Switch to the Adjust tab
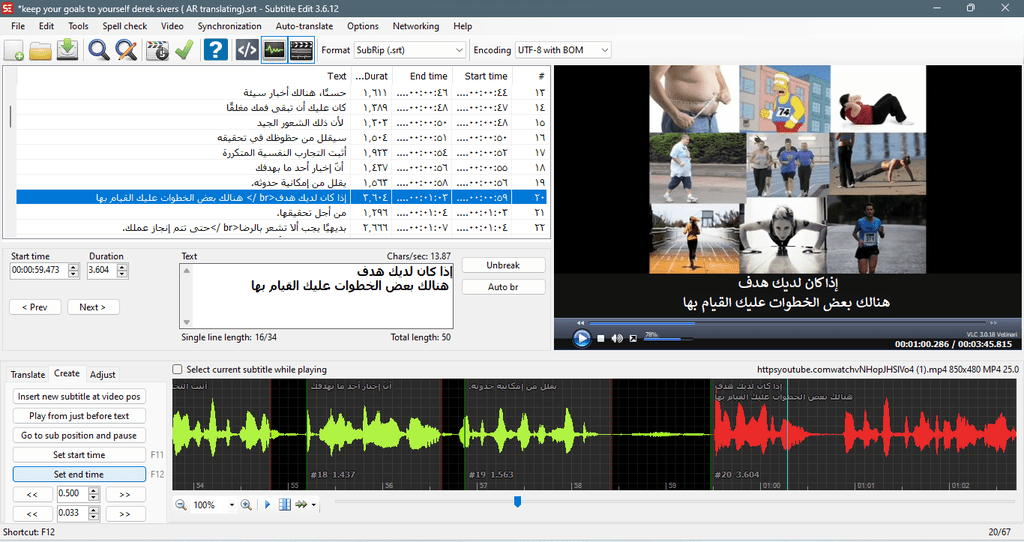 coord(103,375)
